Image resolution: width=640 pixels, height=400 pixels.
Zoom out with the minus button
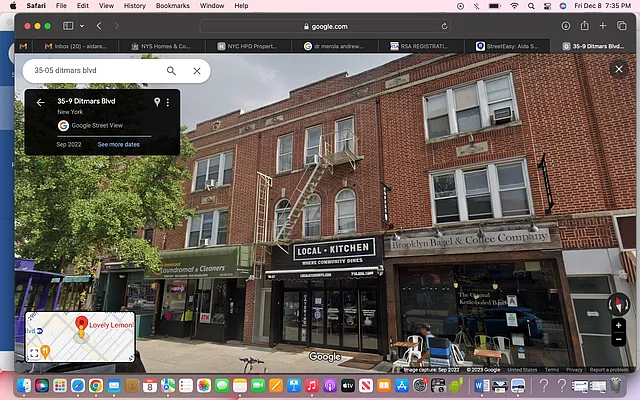pos(619,341)
